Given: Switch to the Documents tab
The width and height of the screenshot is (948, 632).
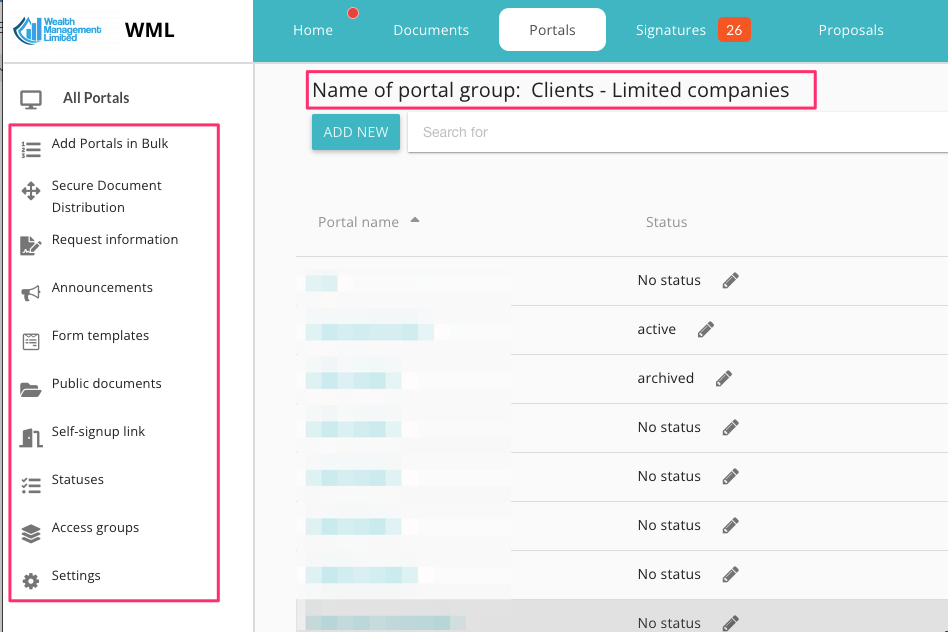Looking at the screenshot, I should click(431, 30).
